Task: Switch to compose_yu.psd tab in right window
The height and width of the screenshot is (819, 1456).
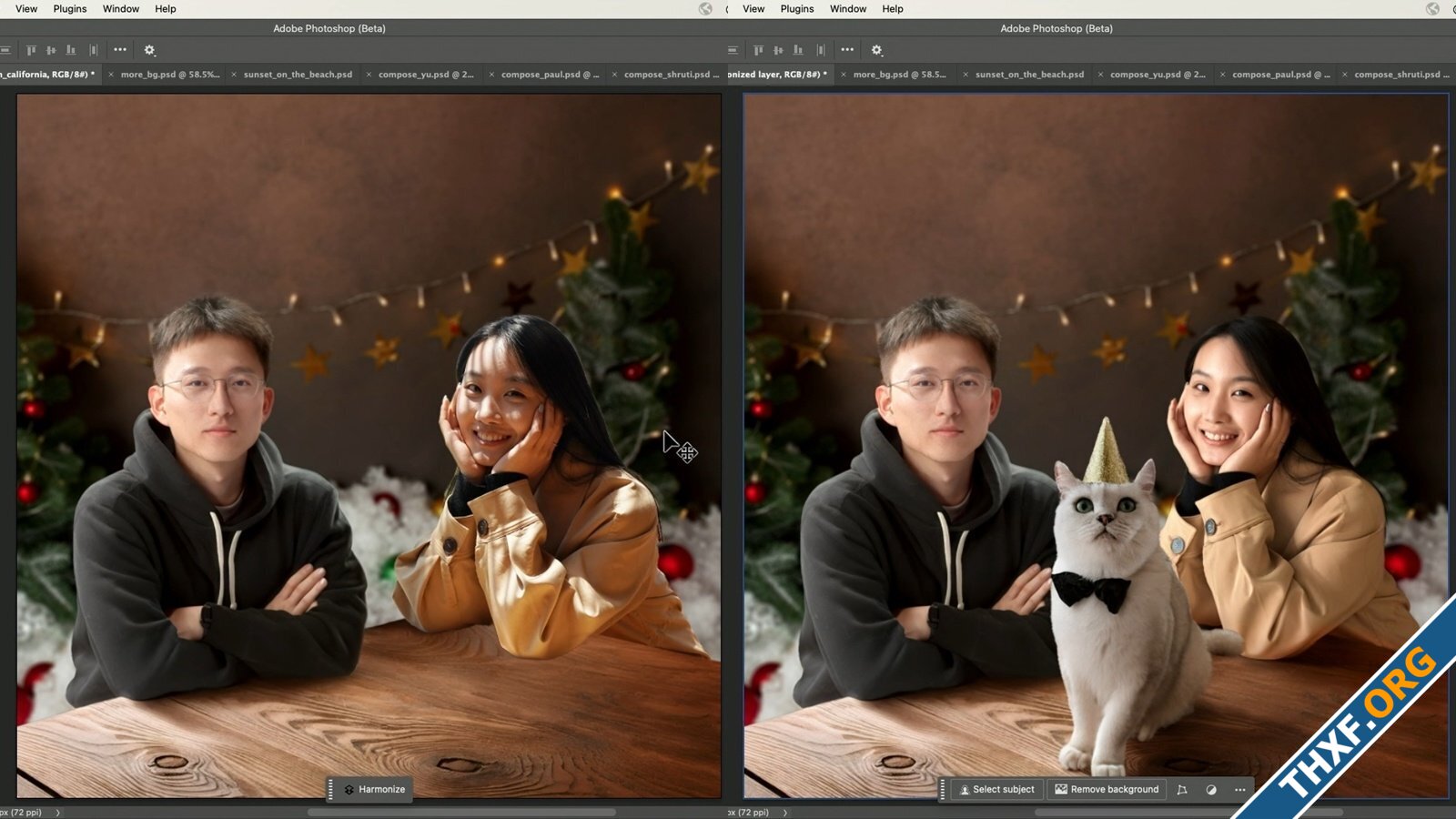Action: (x=1158, y=75)
